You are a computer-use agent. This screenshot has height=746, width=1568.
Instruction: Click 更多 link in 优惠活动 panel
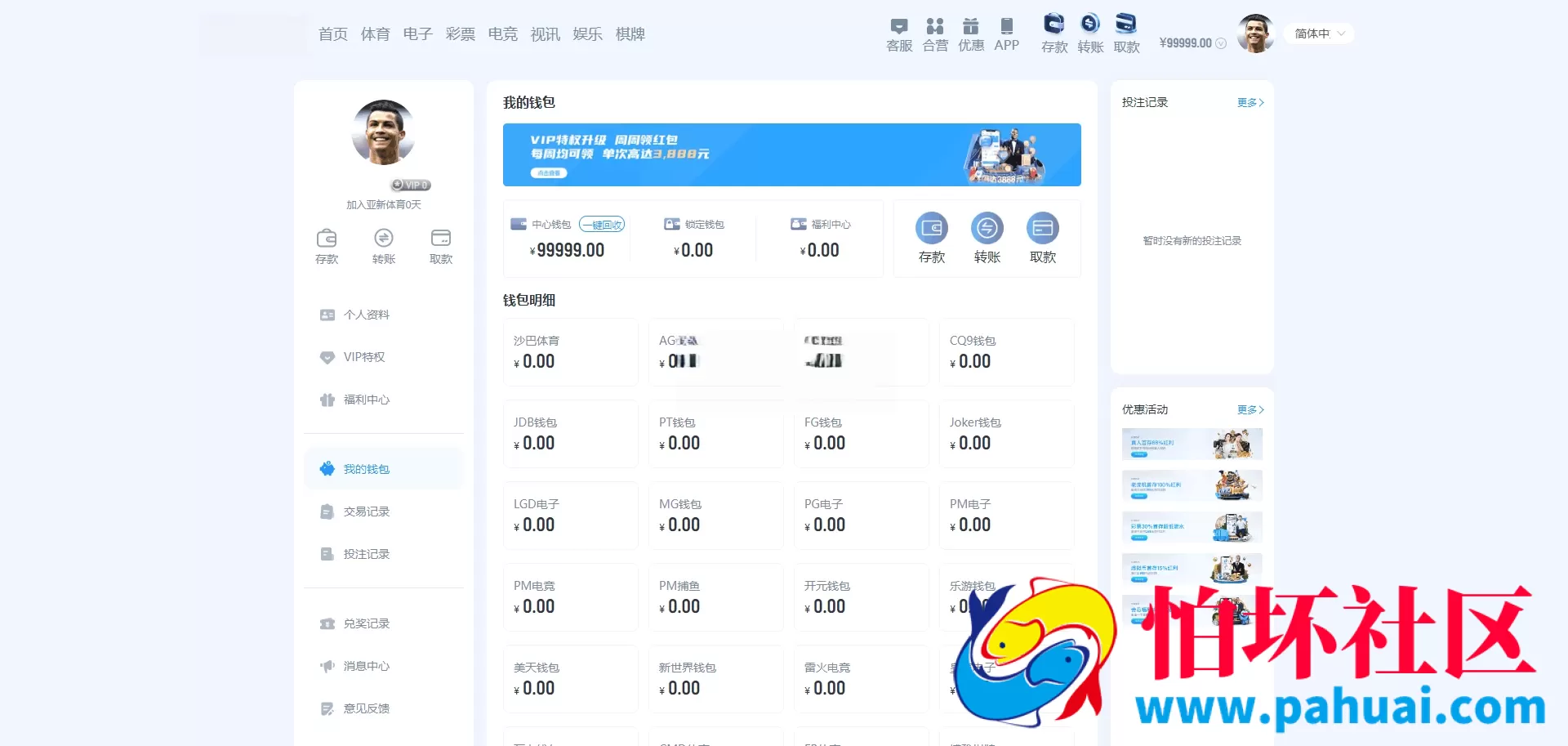click(1250, 409)
